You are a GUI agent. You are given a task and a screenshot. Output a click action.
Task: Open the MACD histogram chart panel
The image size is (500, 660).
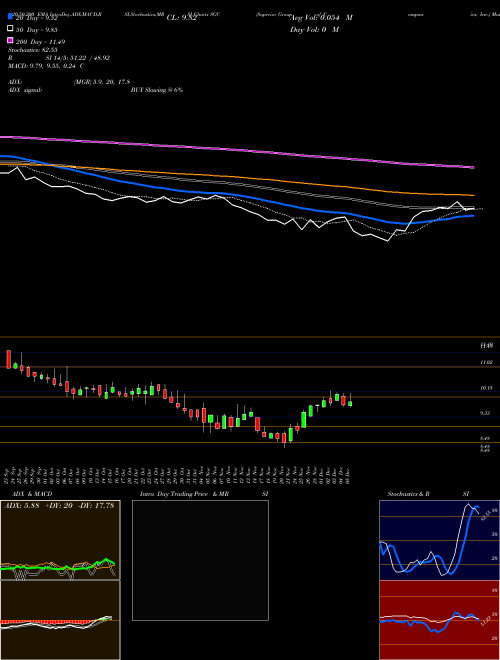coord(60,620)
